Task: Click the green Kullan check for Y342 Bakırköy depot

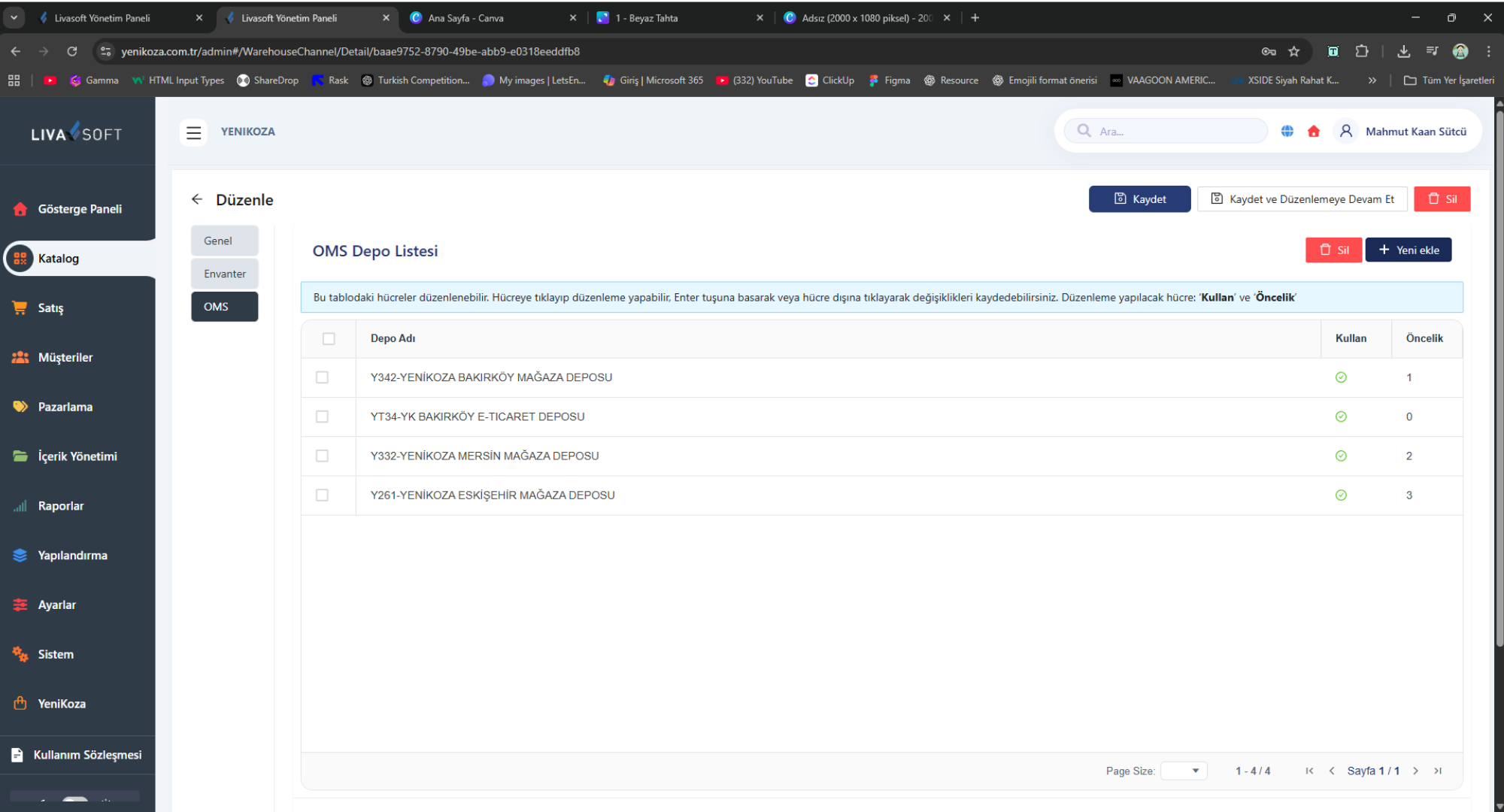Action: pos(1341,377)
